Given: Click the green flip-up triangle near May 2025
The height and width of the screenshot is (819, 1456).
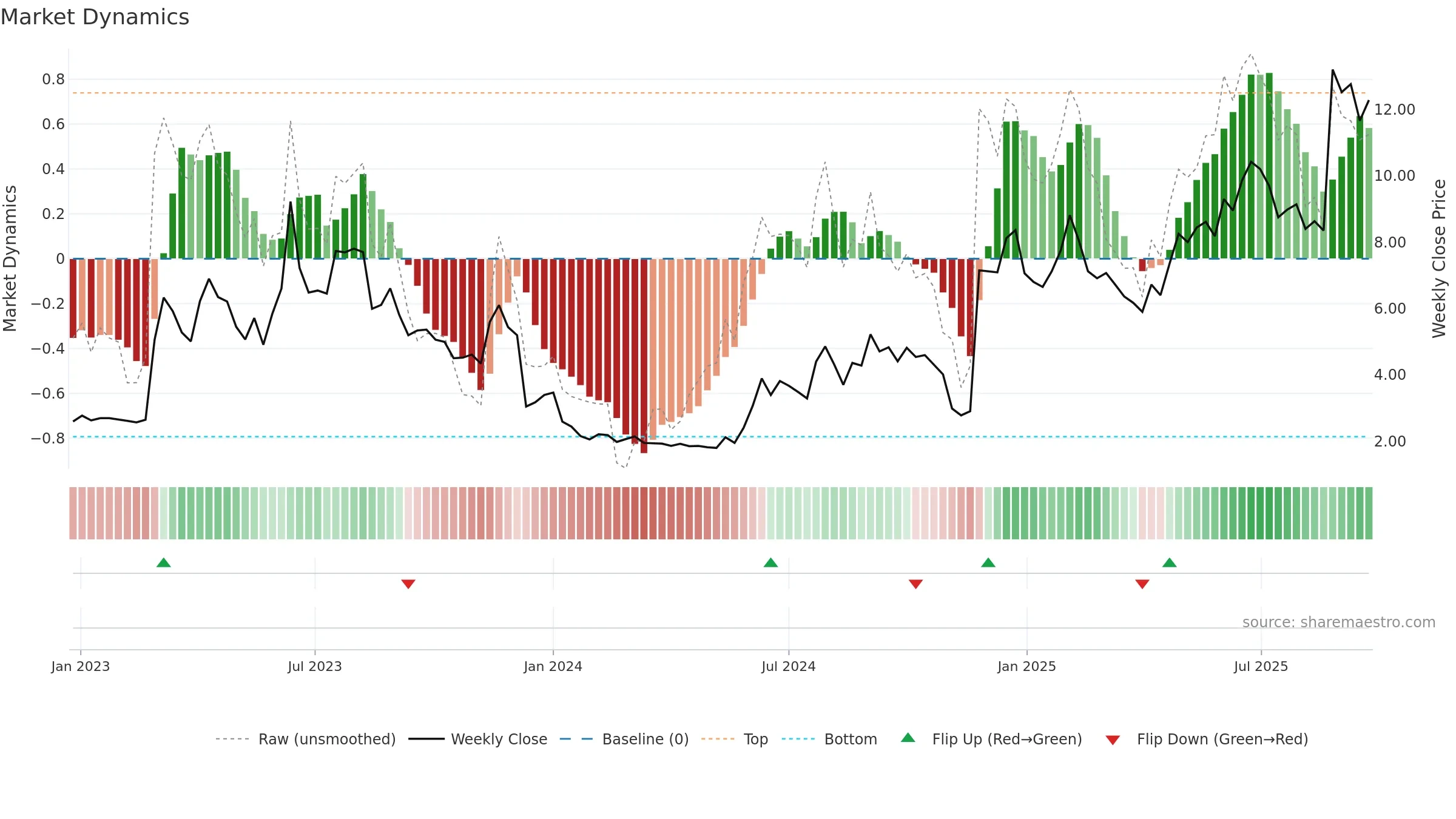Looking at the screenshot, I should coord(1170,562).
